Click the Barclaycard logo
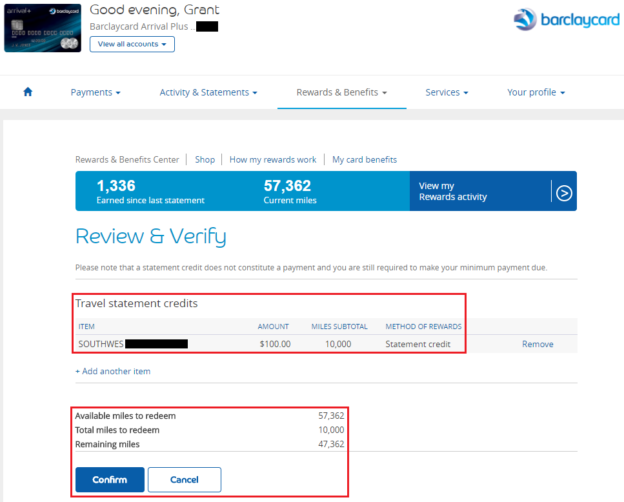Screen dimensions: 624x502 pyautogui.click(x=566, y=19)
